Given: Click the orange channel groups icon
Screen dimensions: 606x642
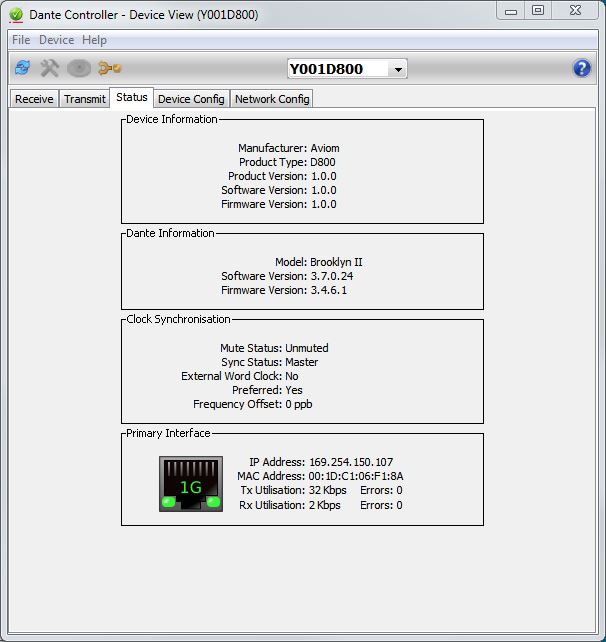Looking at the screenshot, I should tap(109, 69).
